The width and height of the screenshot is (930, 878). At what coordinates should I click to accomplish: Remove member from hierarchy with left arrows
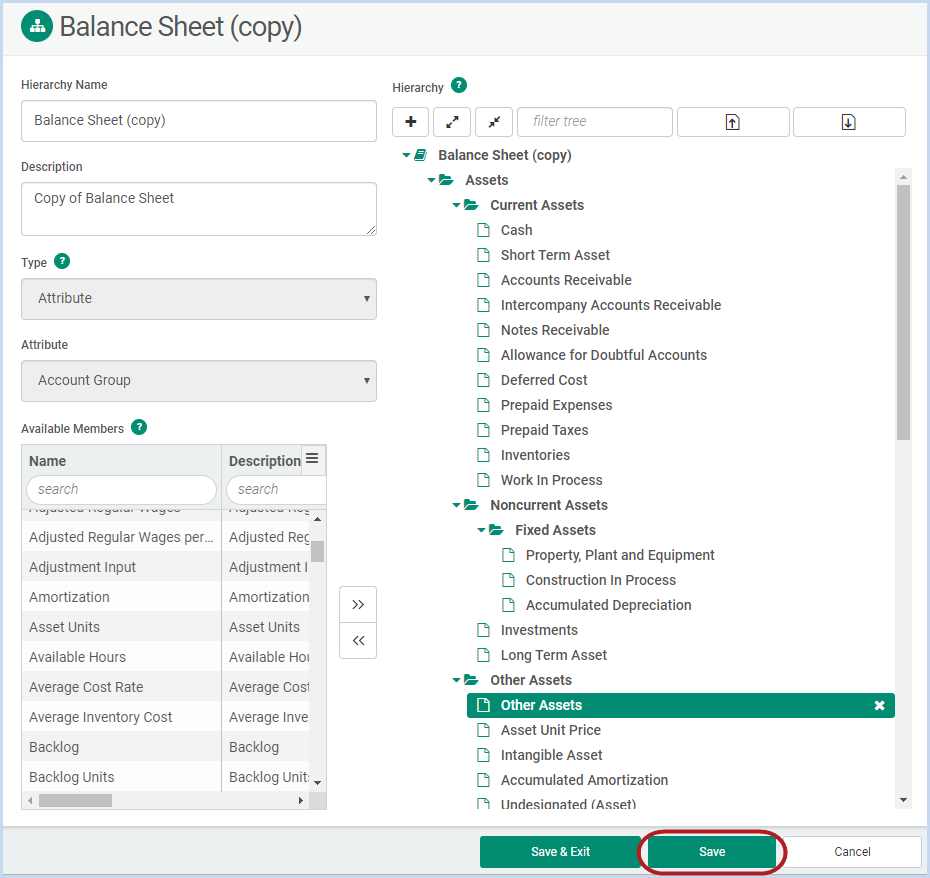point(358,641)
